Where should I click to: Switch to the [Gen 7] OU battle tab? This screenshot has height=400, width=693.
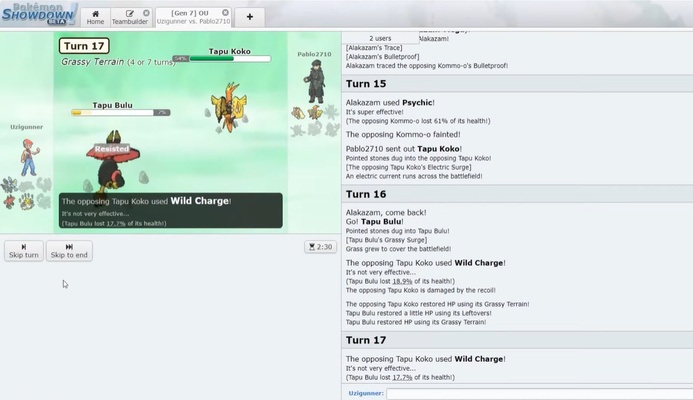pyautogui.click(x=194, y=17)
